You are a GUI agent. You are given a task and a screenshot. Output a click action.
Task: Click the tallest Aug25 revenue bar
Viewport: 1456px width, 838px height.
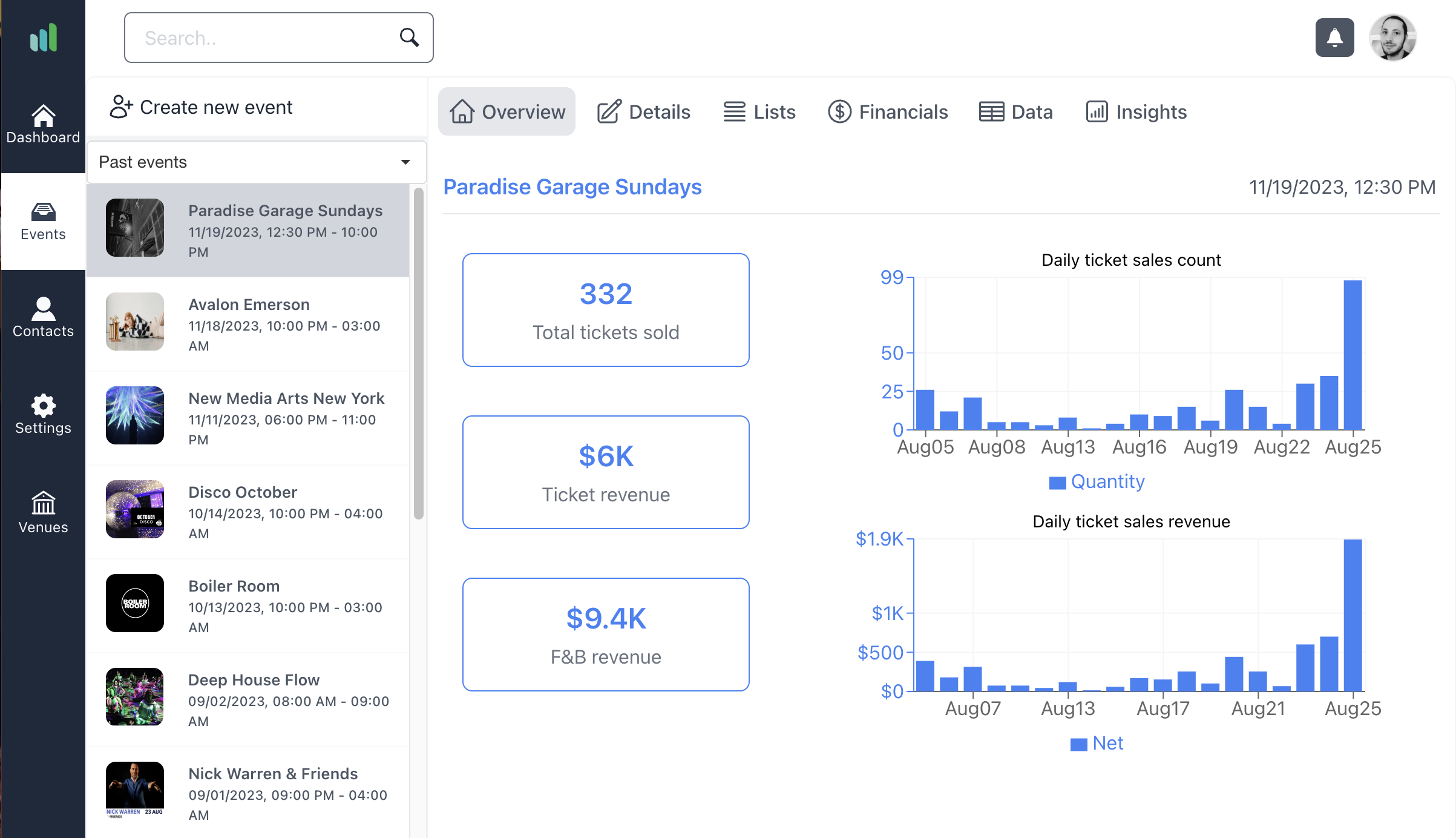pyautogui.click(x=1353, y=615)
